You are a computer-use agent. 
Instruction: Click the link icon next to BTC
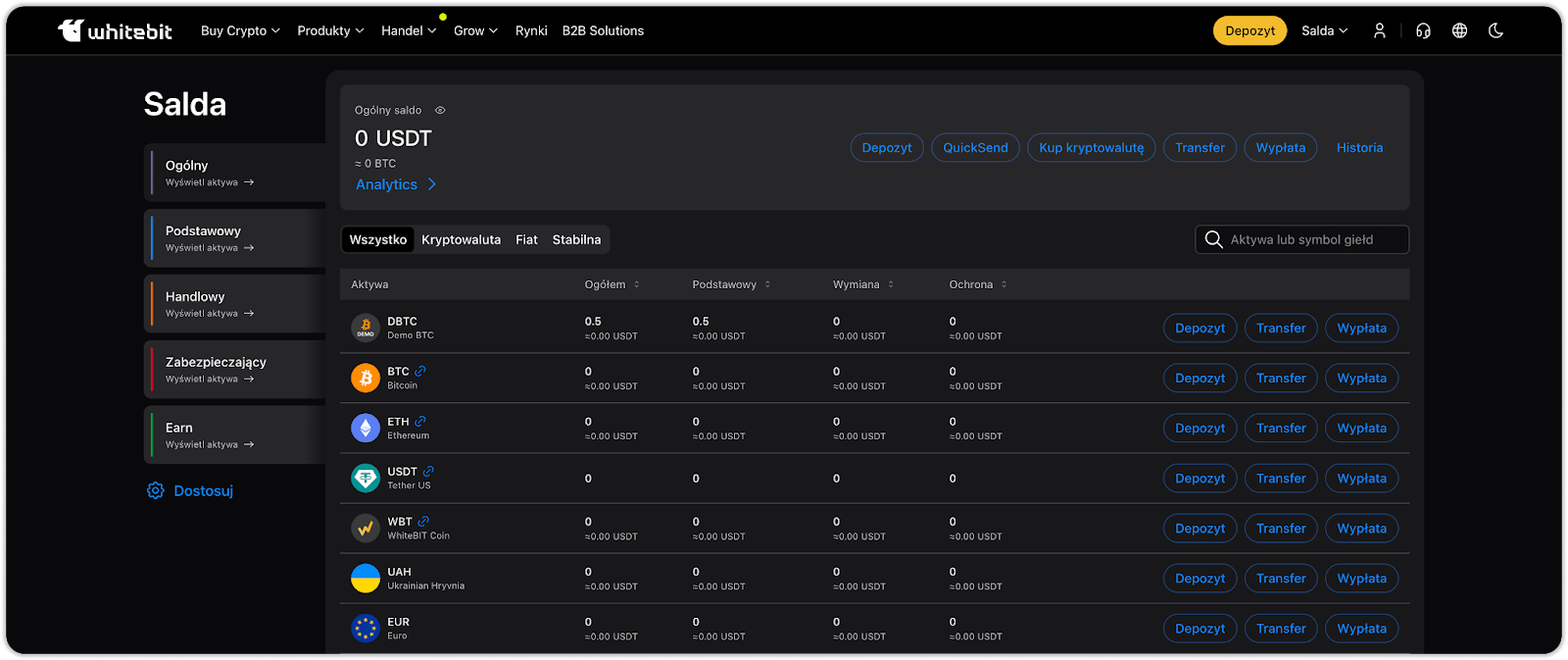[x=420, y=372]
